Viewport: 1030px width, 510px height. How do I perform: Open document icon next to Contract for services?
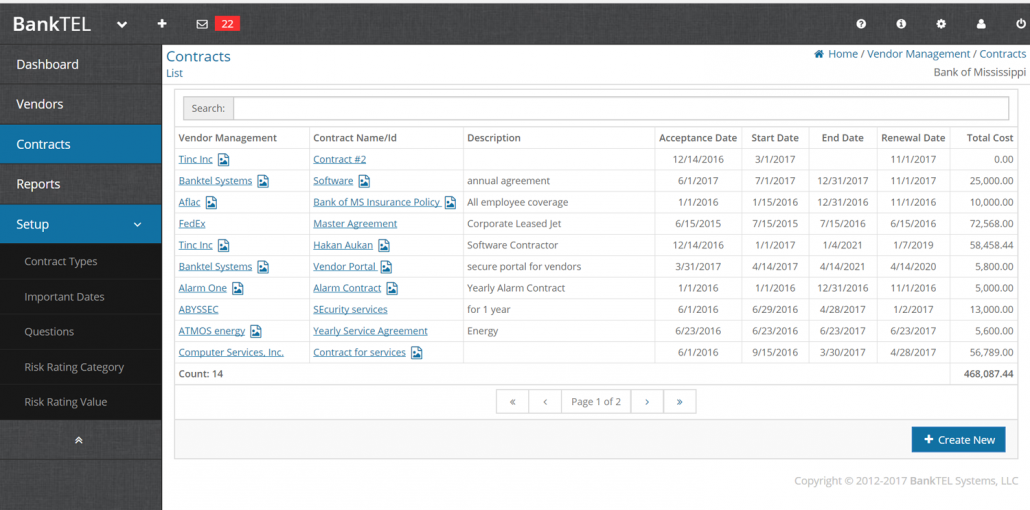click(416, 352)
